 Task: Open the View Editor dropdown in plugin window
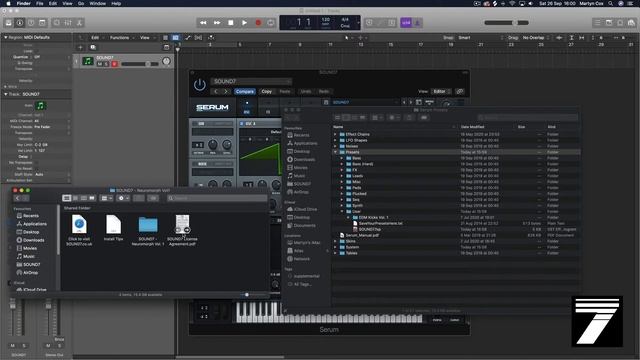(x=441, y=91)
